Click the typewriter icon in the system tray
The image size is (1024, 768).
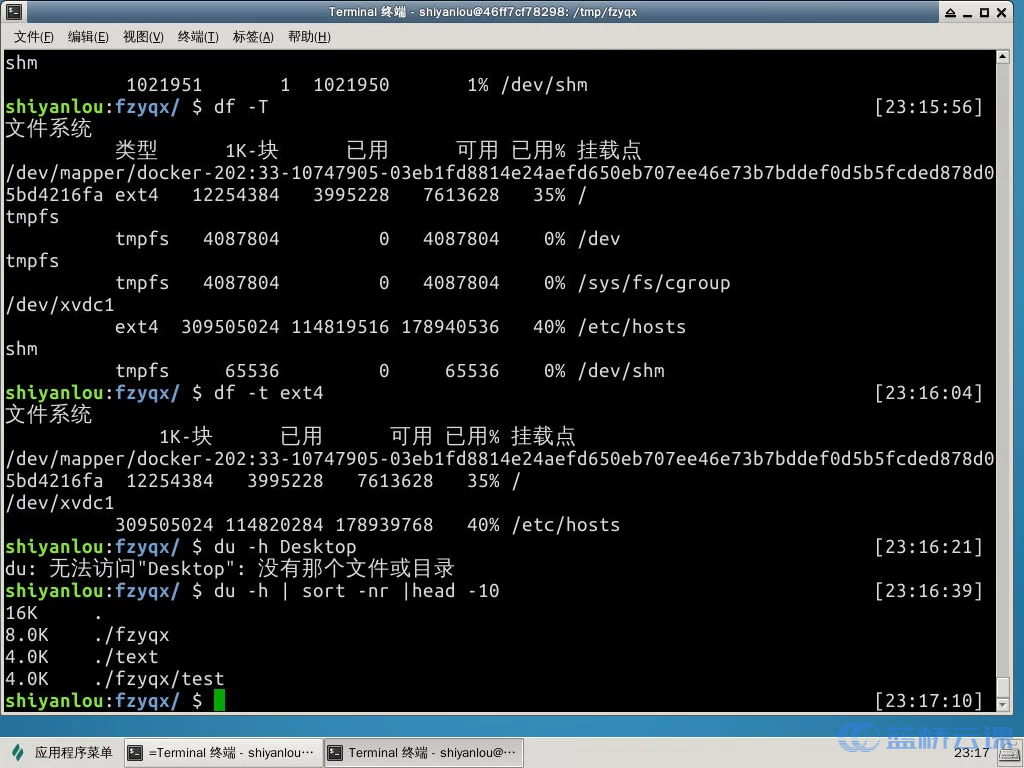click(x=1009, y=754)
